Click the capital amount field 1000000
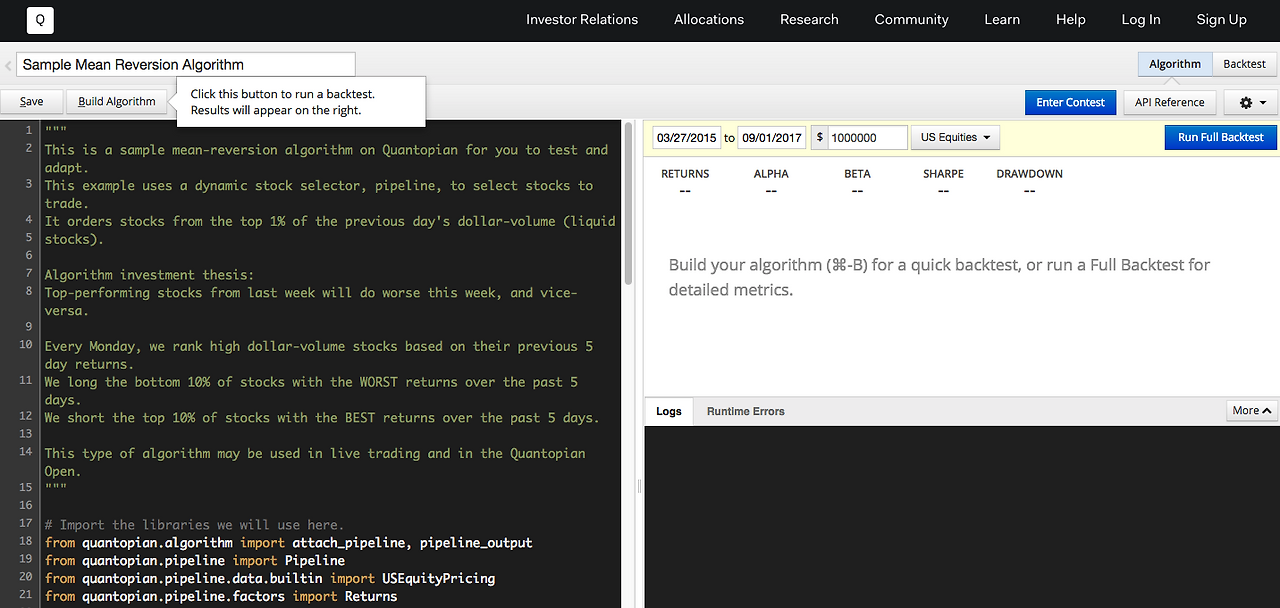1280x608 pixels. [x=867, y=138]
